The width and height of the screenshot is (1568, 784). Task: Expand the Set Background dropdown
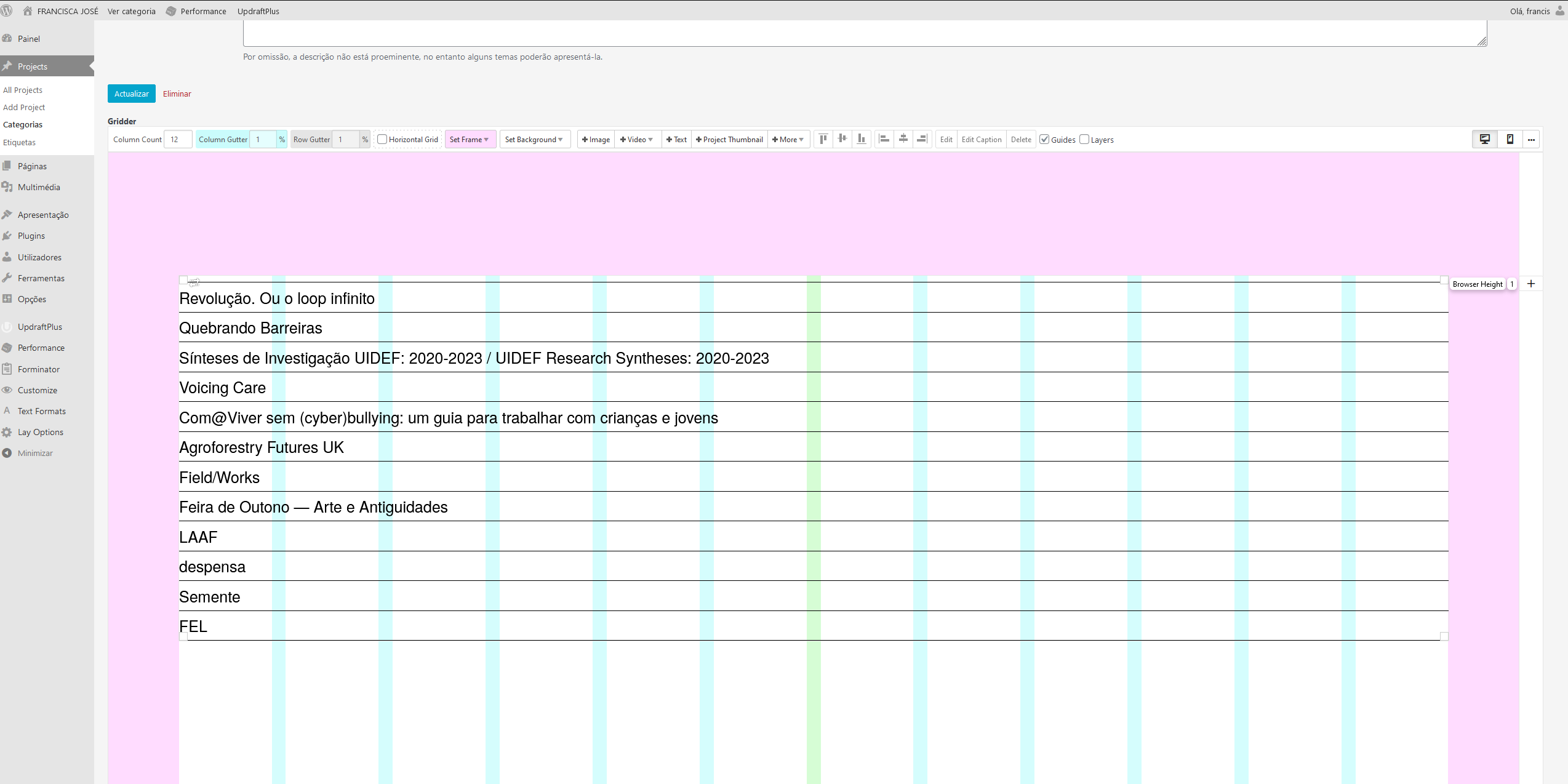[534, 140]
